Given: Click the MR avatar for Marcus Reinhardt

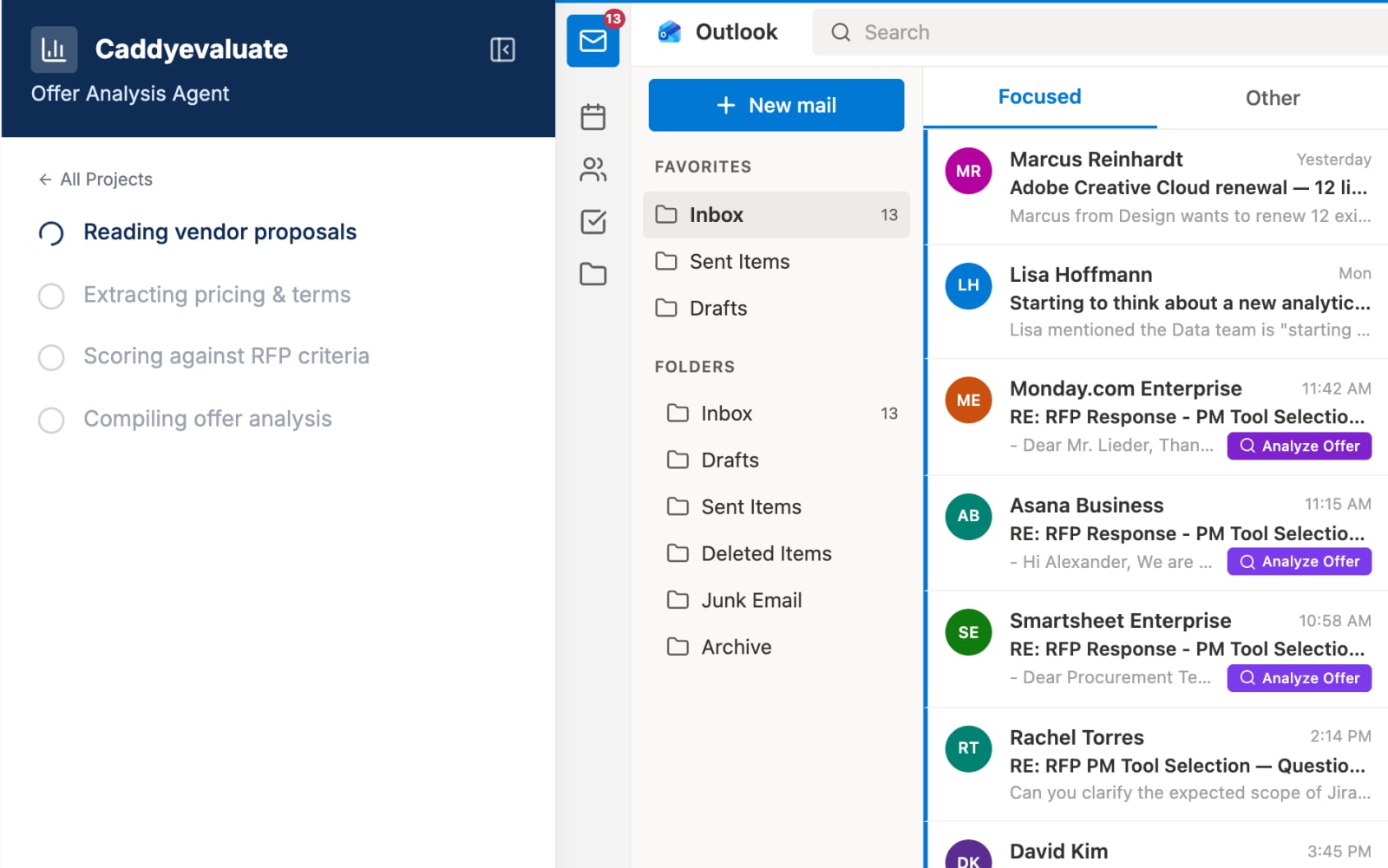Looking at the screenshot, I should tap(968, 171).
